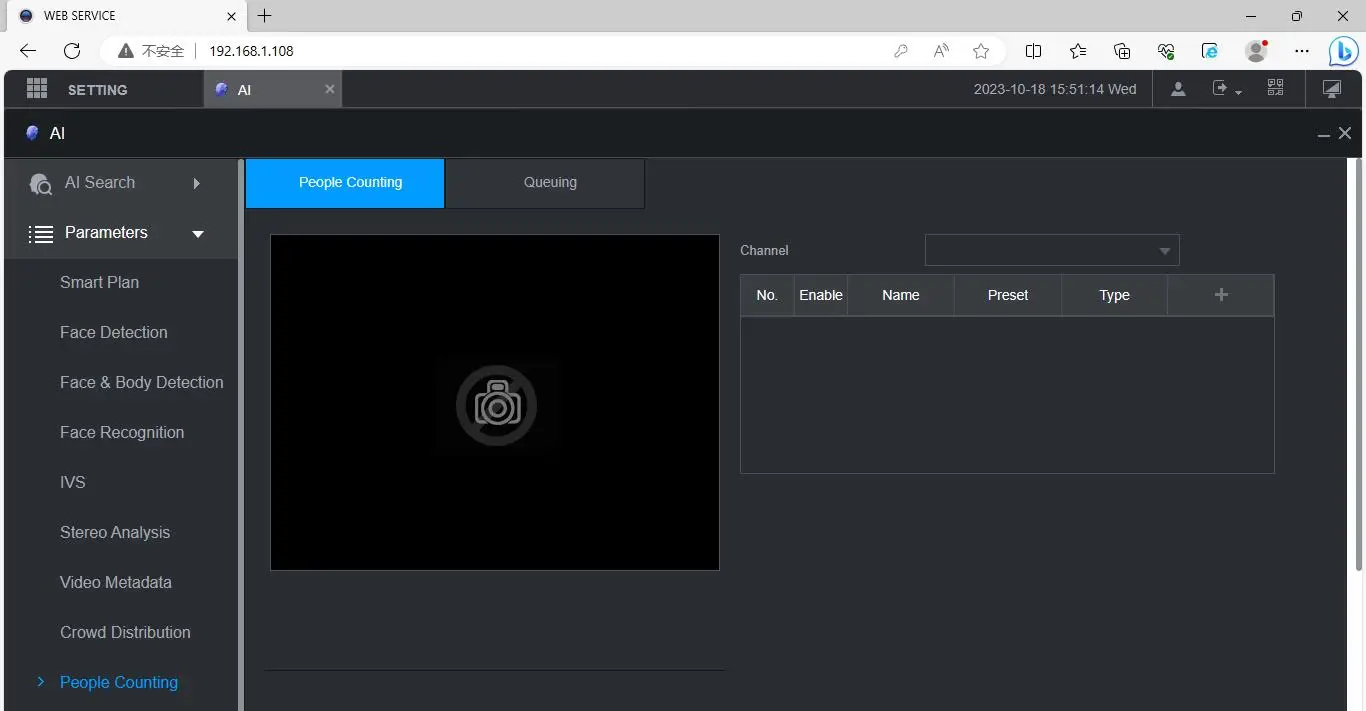This screenshot has width=1366, height=711.
Task: Click the Enable column header
Action: 821,295
